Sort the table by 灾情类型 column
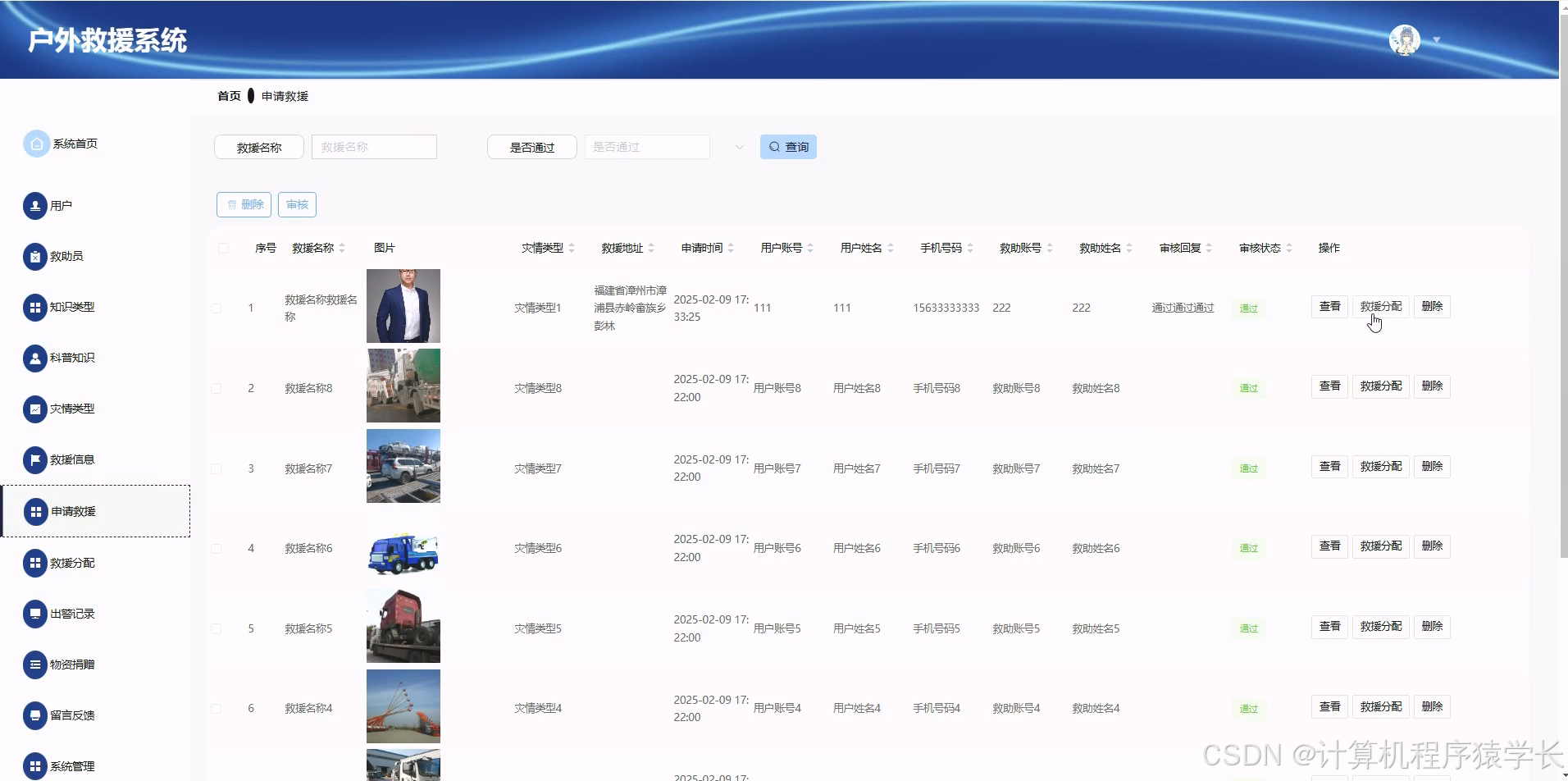1568x781 pixels. click(572, 248)
